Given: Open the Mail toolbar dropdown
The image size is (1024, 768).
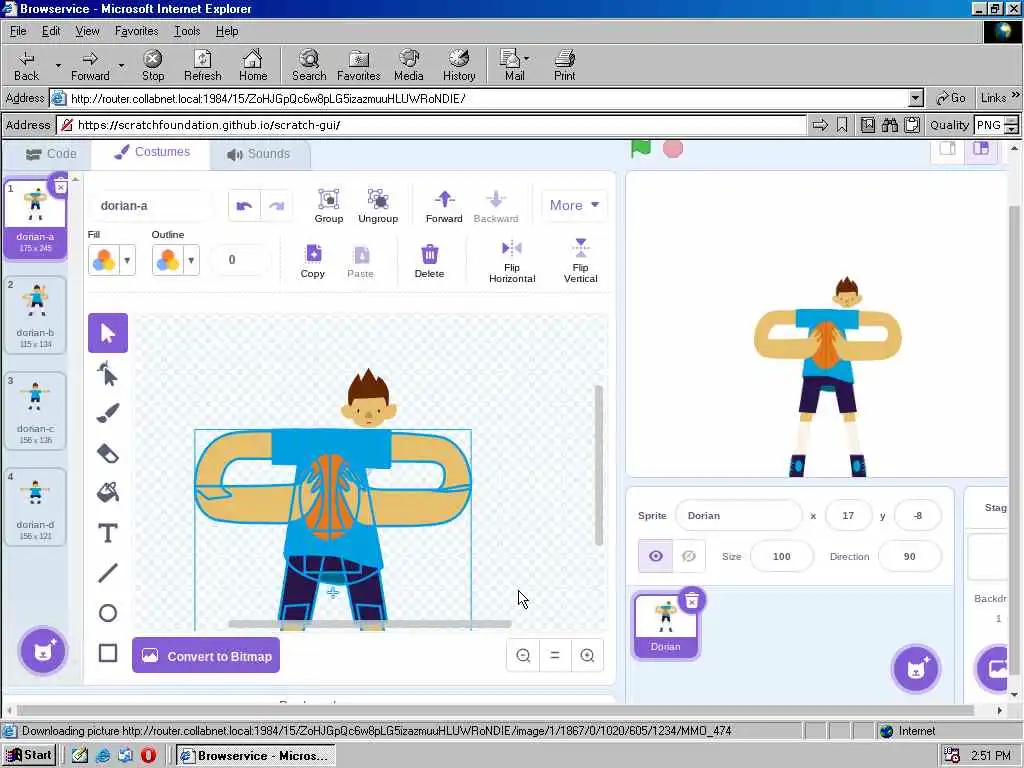Looking at the screenshot, I should [526, 58].
